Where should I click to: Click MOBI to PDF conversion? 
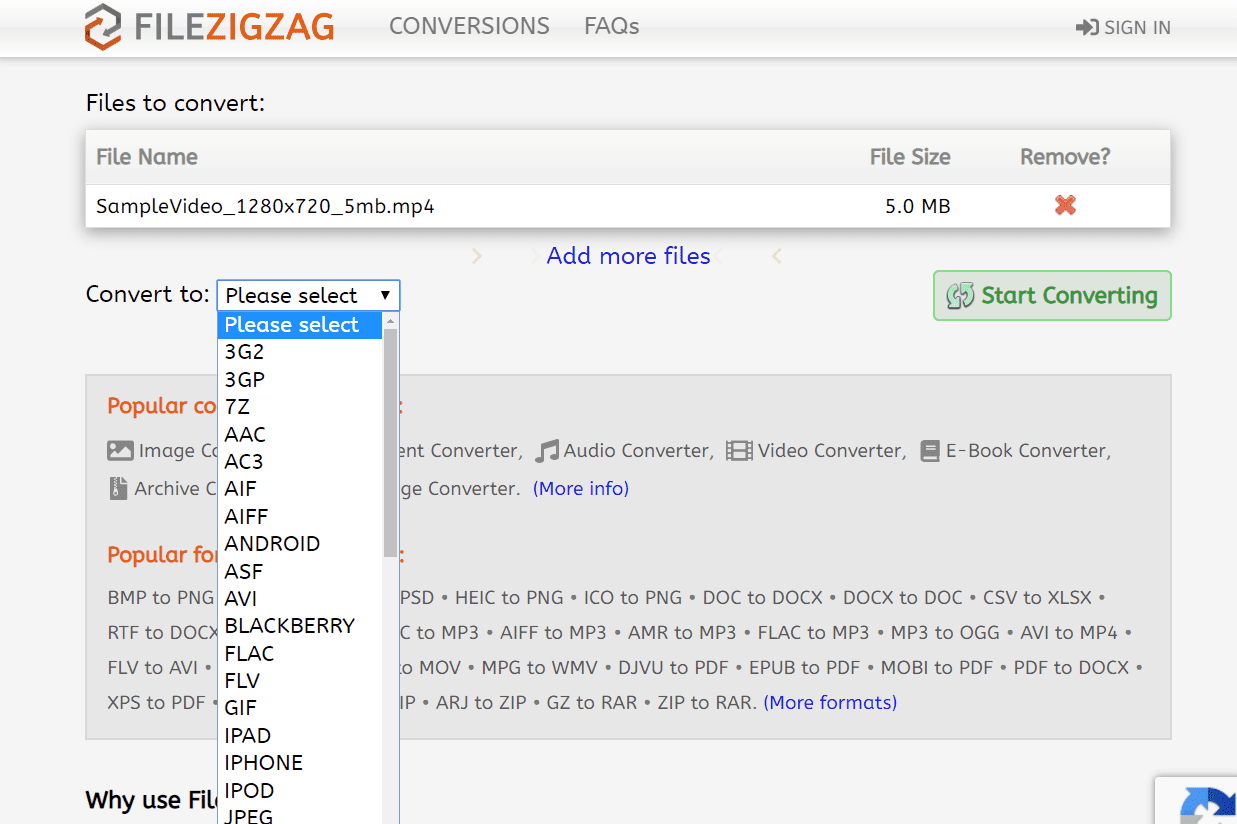coord(937,668)
